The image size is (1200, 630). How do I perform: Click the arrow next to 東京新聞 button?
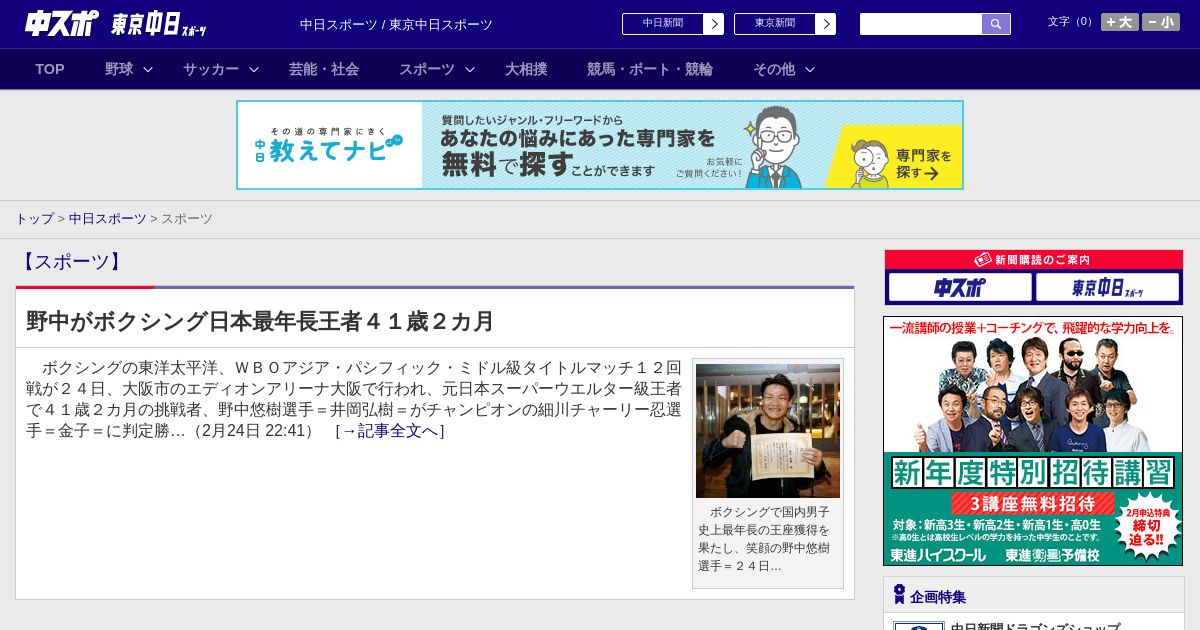pos(825,24)
